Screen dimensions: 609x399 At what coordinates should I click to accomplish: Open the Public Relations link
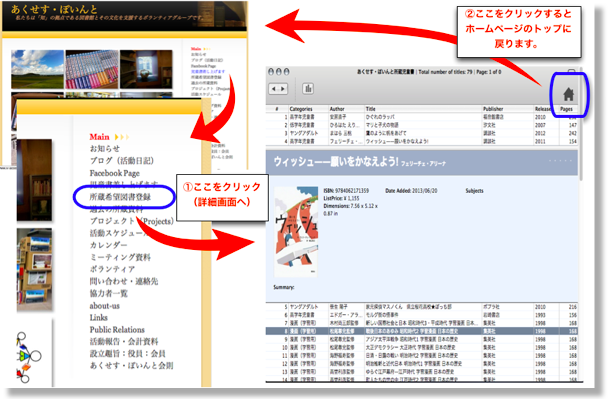coord(117,329)
